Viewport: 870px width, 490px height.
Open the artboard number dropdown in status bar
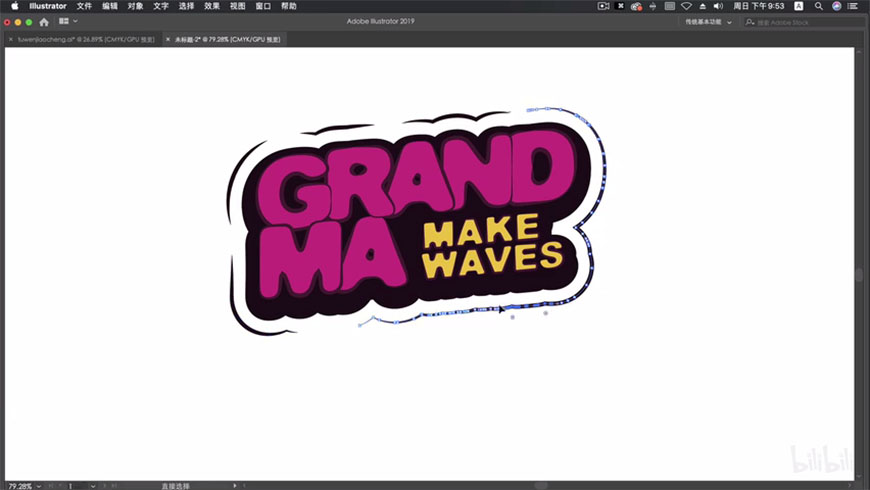(92, 485)
